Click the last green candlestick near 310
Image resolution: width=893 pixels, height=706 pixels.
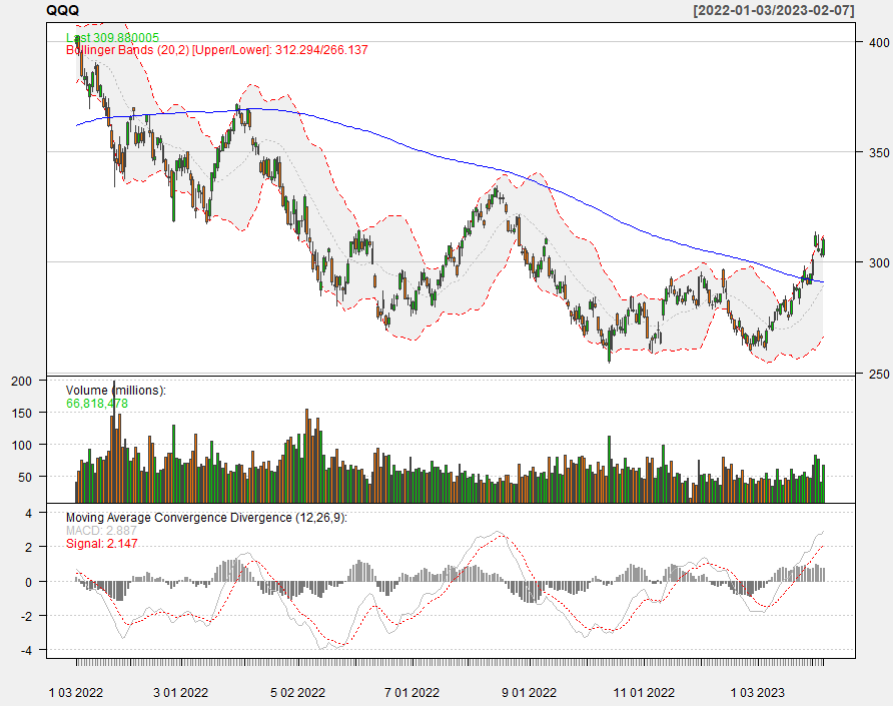[x=823, y=247]
